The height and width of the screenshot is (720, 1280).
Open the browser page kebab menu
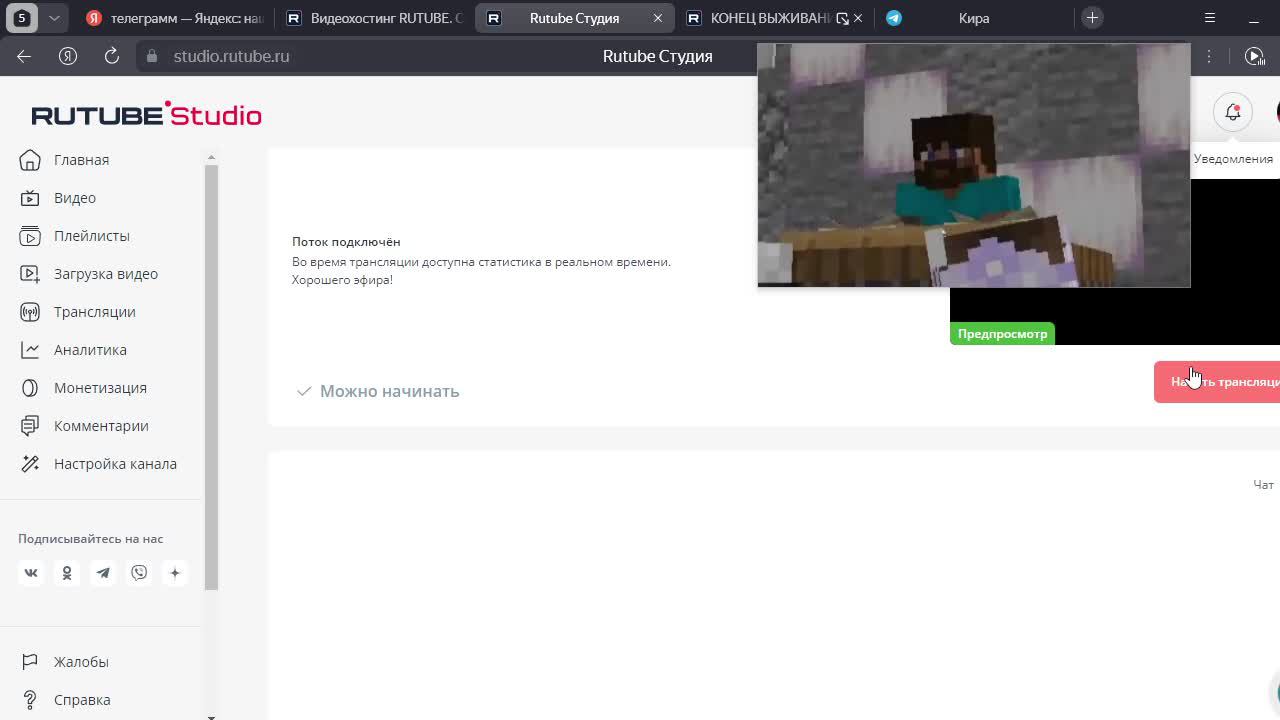(1209, 57)
